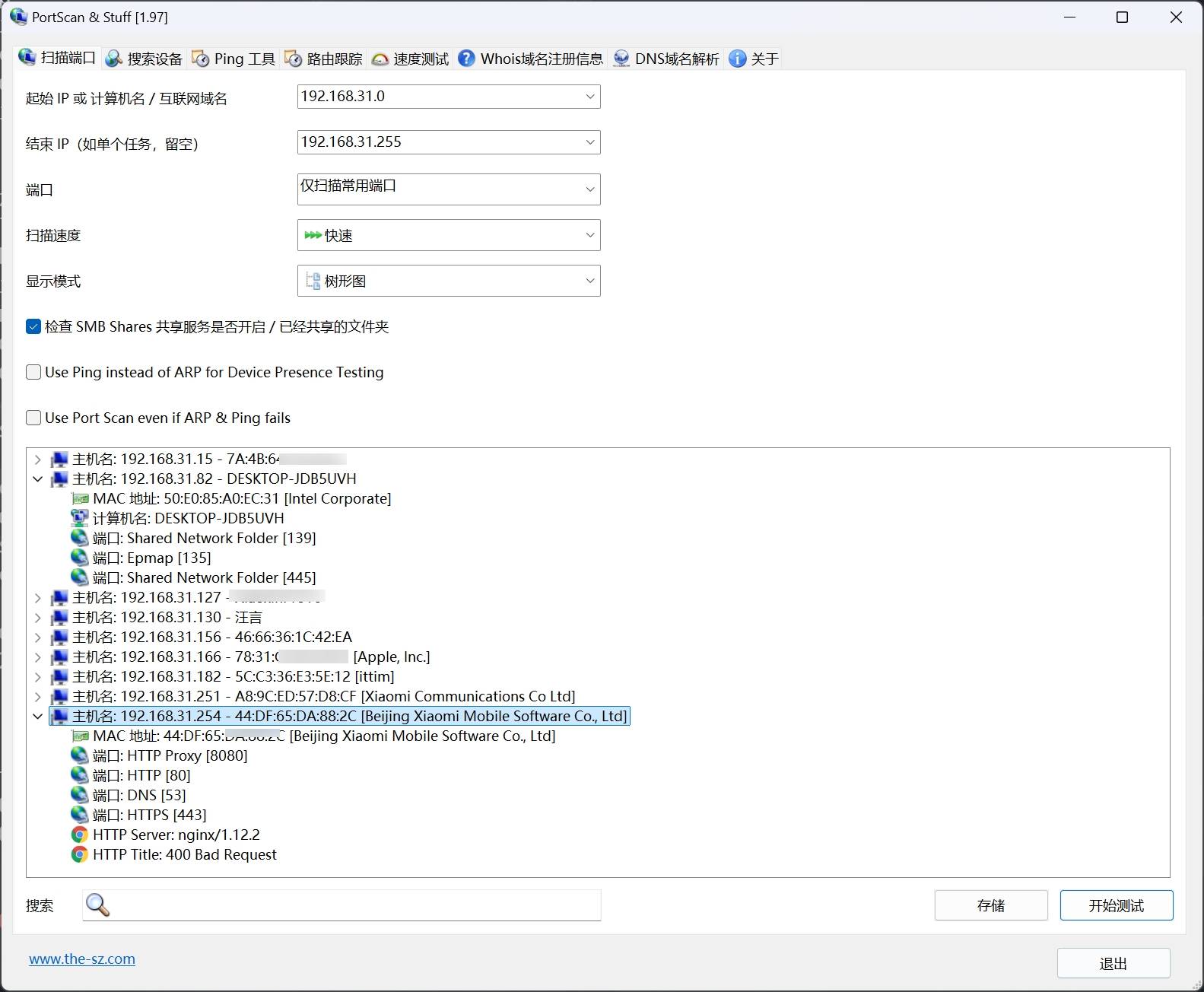
Task: Open the www.the-sz.com link
Action: coord(82,959)
